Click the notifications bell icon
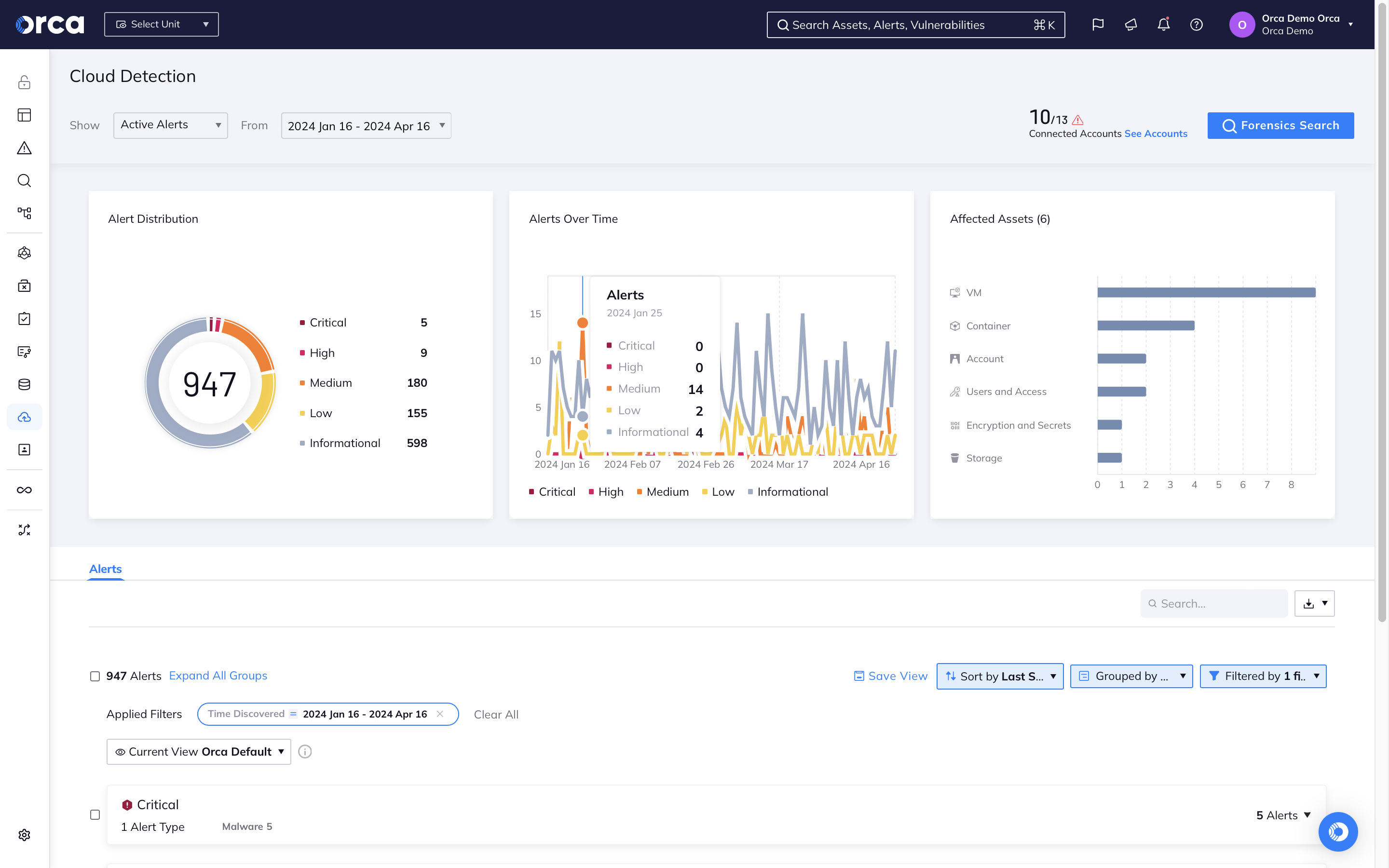 tap(1163, 24)
